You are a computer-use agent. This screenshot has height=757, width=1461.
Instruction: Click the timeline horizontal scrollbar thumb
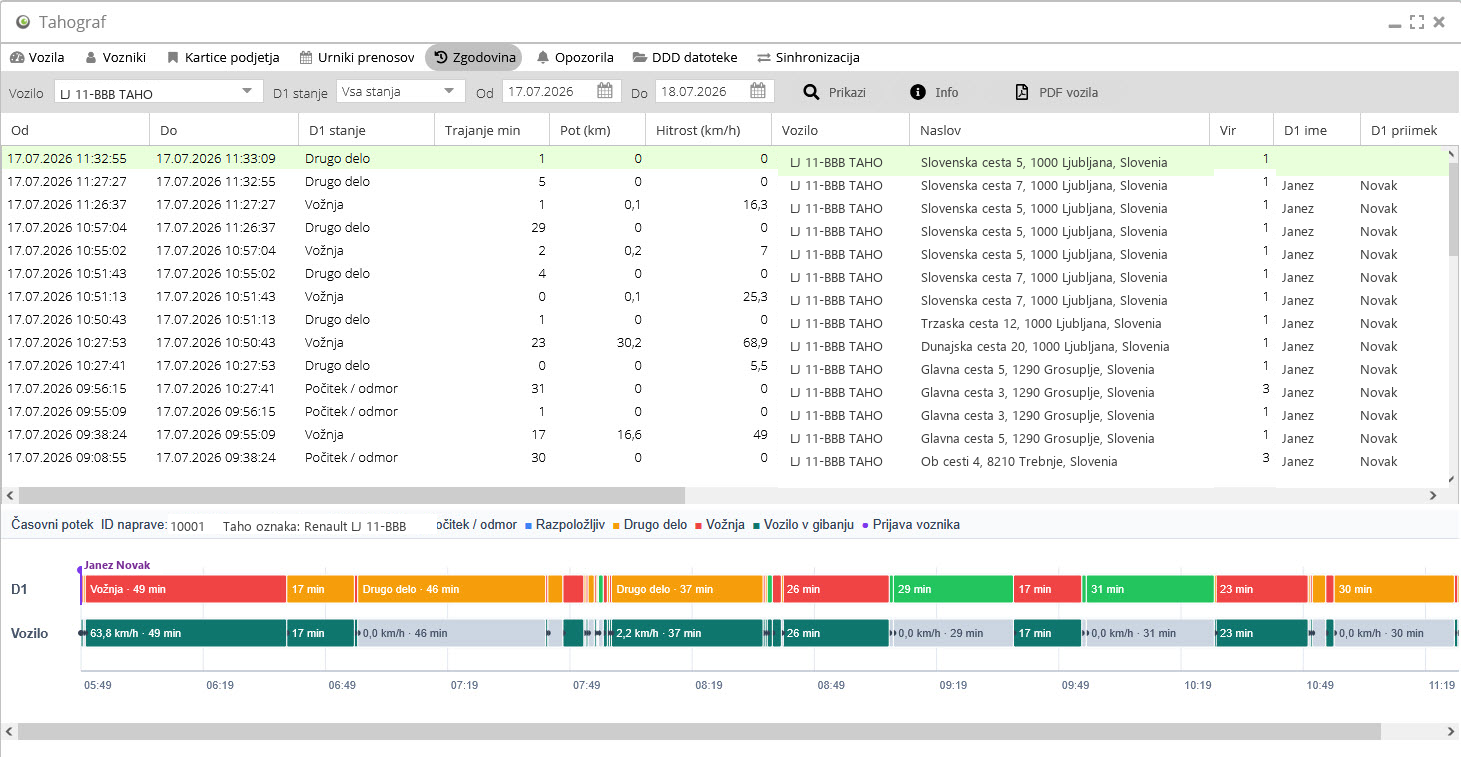click(699, 732)
